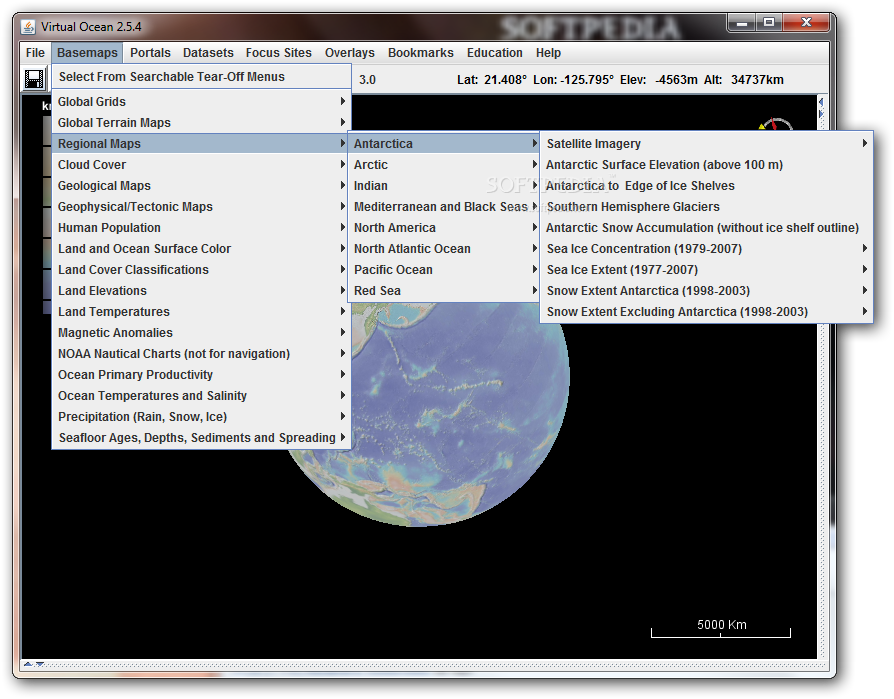Open Snow Extent Antarctica (1998-2003) submenu
This screenshot has width=894, height=699.
tap(706, 291)
